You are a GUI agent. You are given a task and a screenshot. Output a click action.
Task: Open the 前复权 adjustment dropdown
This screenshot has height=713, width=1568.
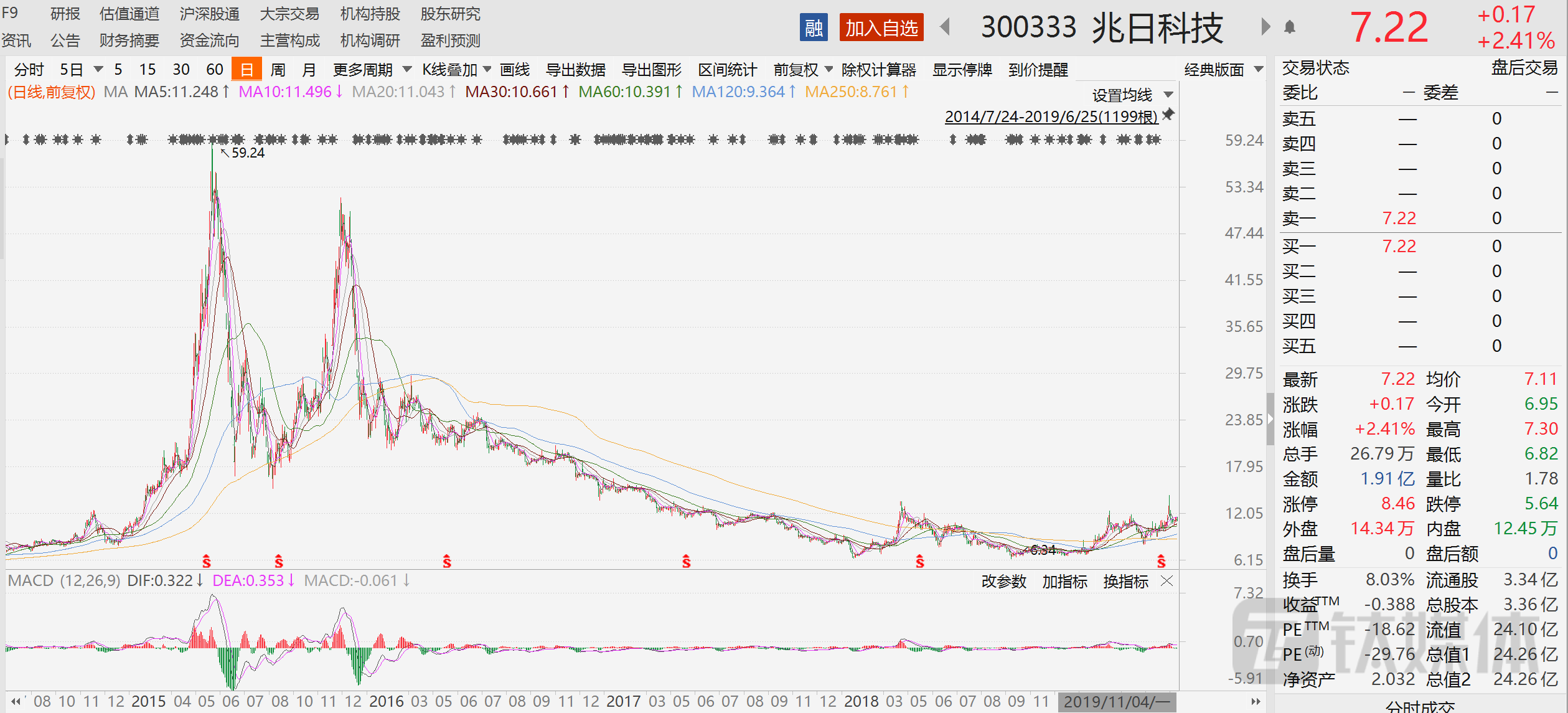802,69
